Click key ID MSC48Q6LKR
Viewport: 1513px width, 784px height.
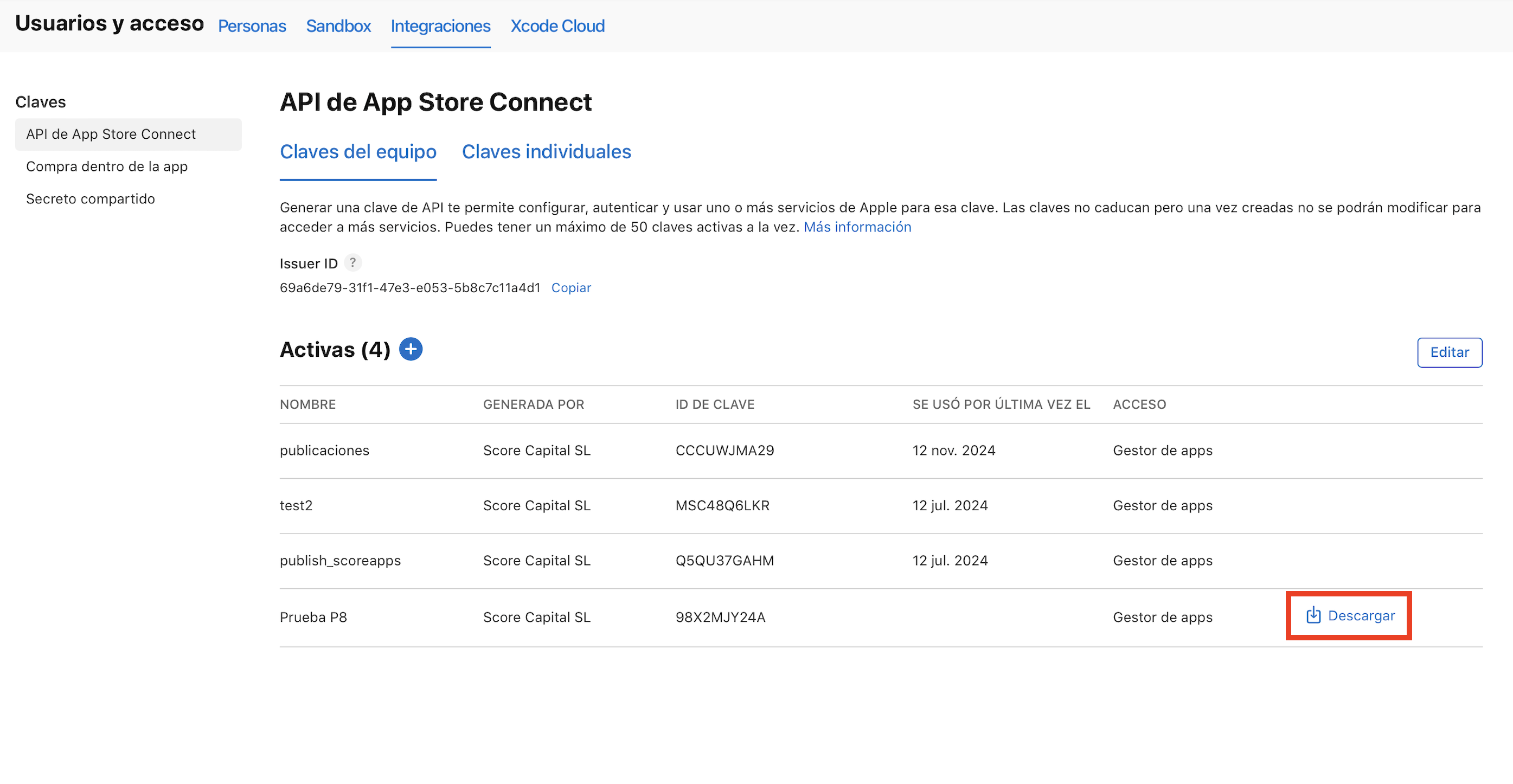pos(722,506)
